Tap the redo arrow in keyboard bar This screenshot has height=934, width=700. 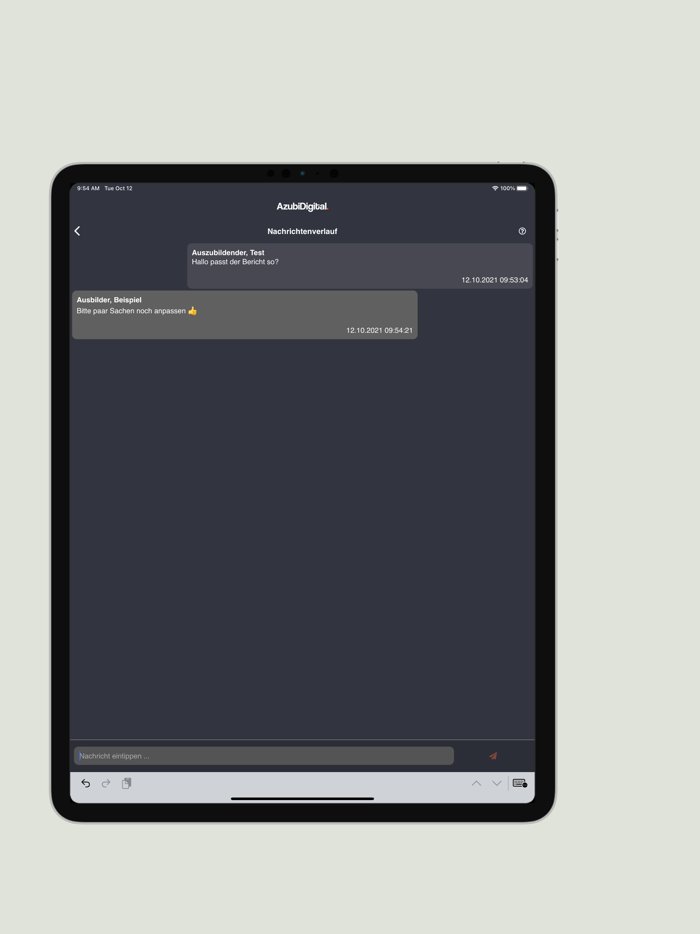click(106, 783)
